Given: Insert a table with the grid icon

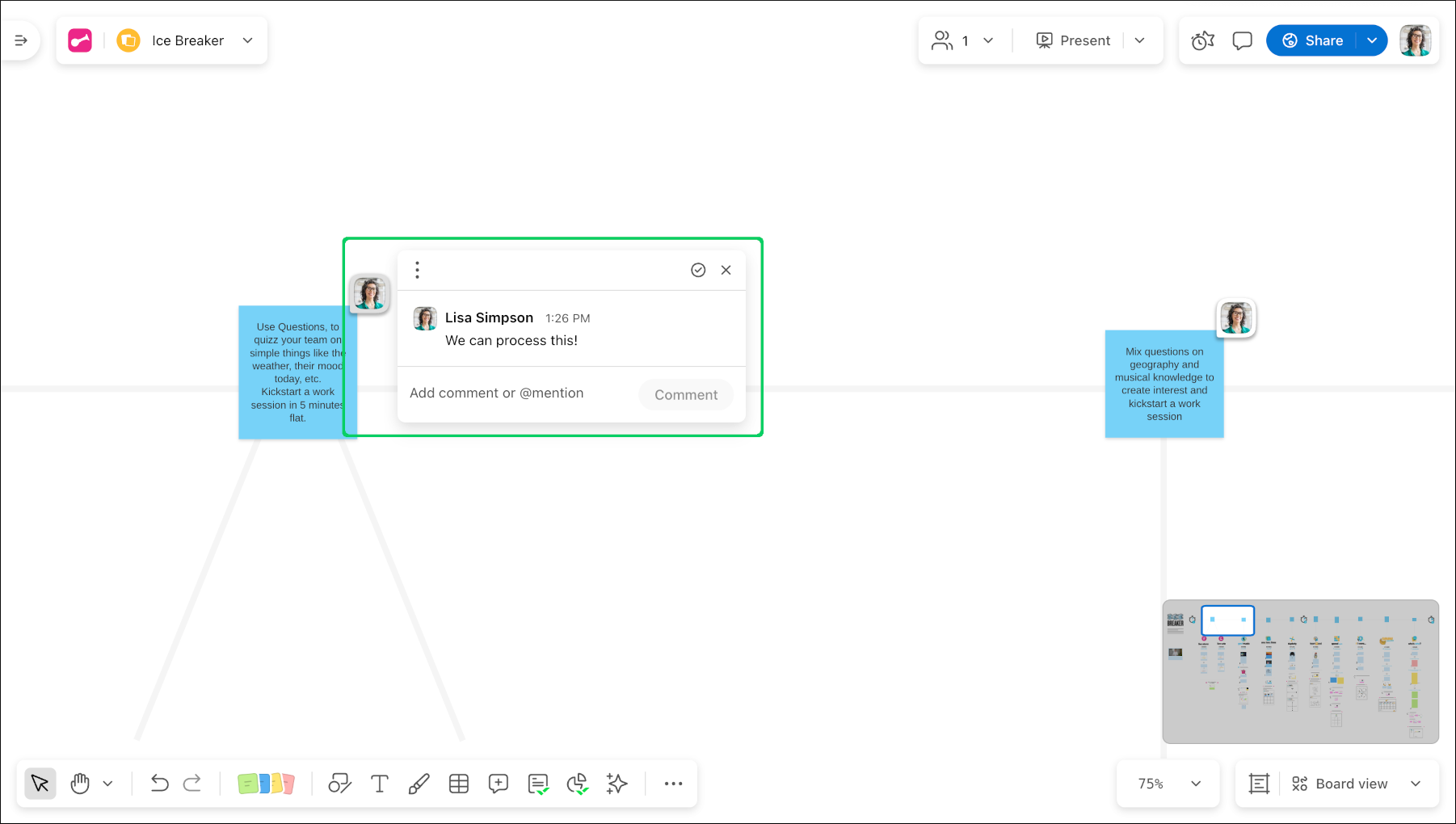Looking at the screenshot, I should [459, 784].
